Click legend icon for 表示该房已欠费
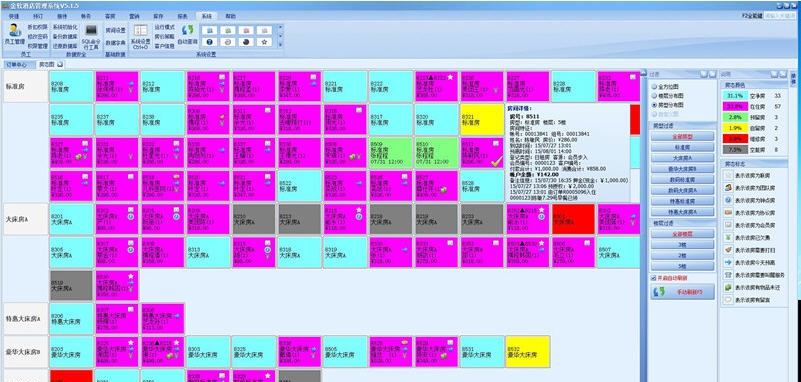The image size is (801, 382). 728,237
